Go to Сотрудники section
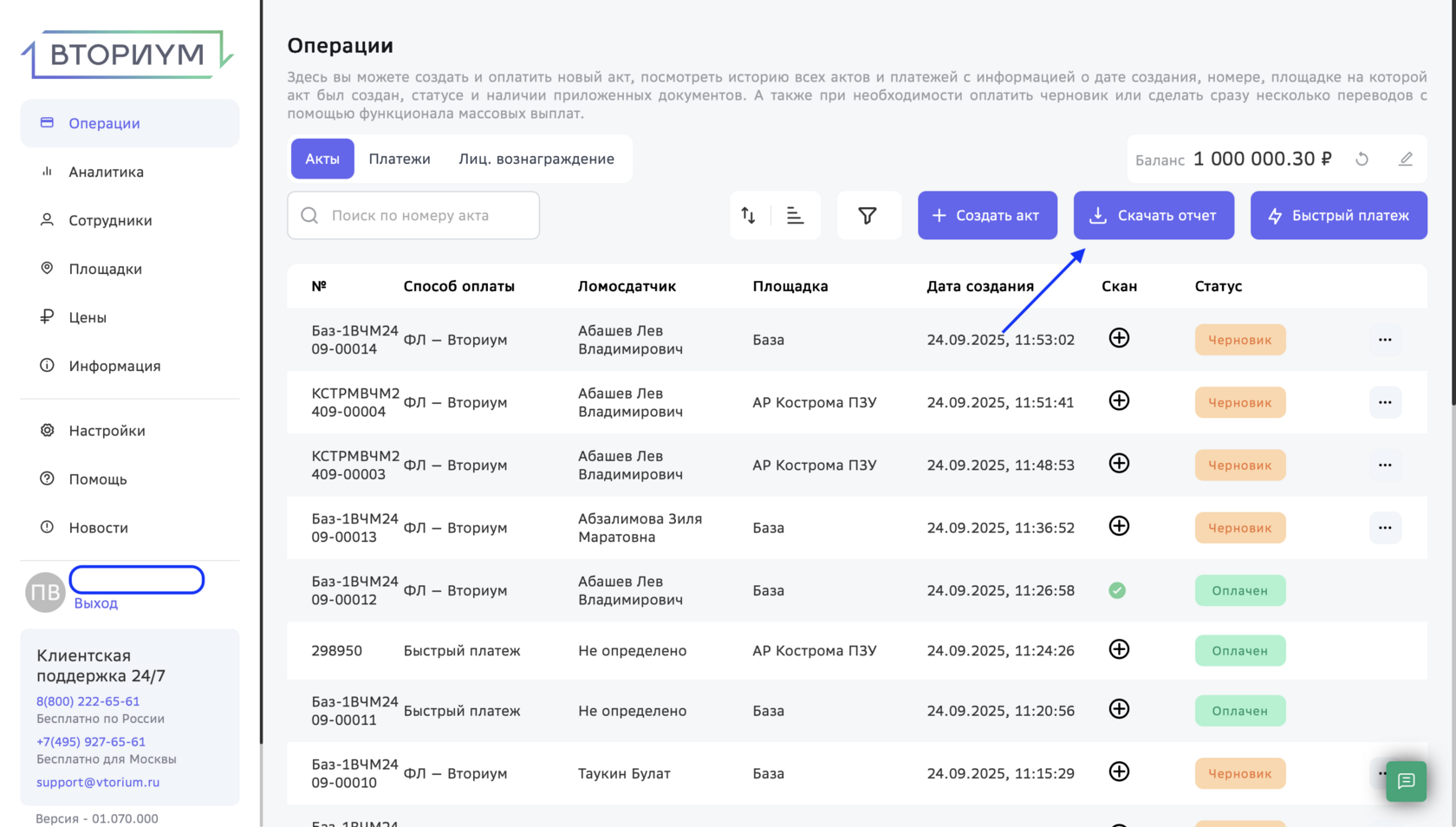This screenshot has width=1456, height=827. click(x=110, y=220)
